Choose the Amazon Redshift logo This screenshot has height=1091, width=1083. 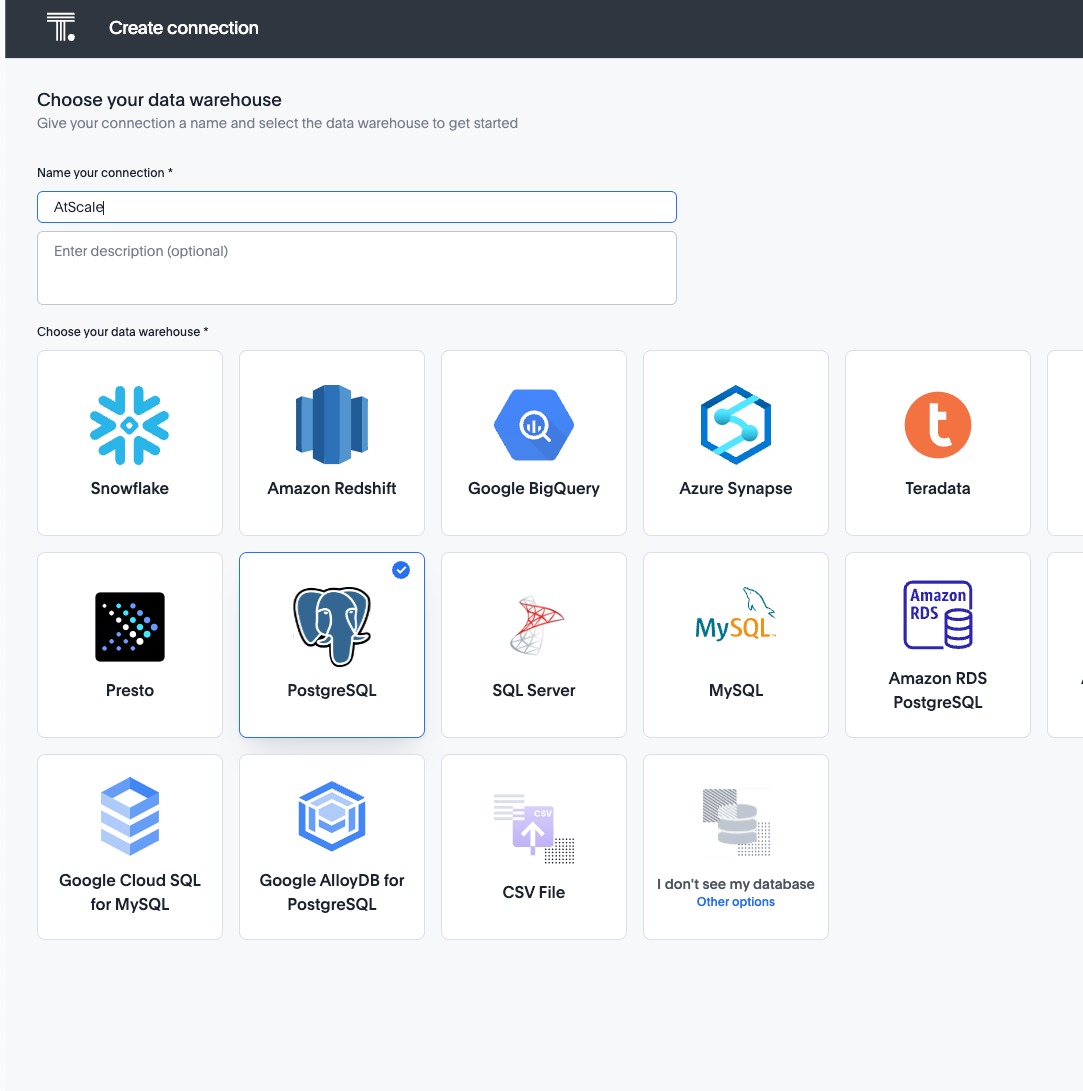332,424
